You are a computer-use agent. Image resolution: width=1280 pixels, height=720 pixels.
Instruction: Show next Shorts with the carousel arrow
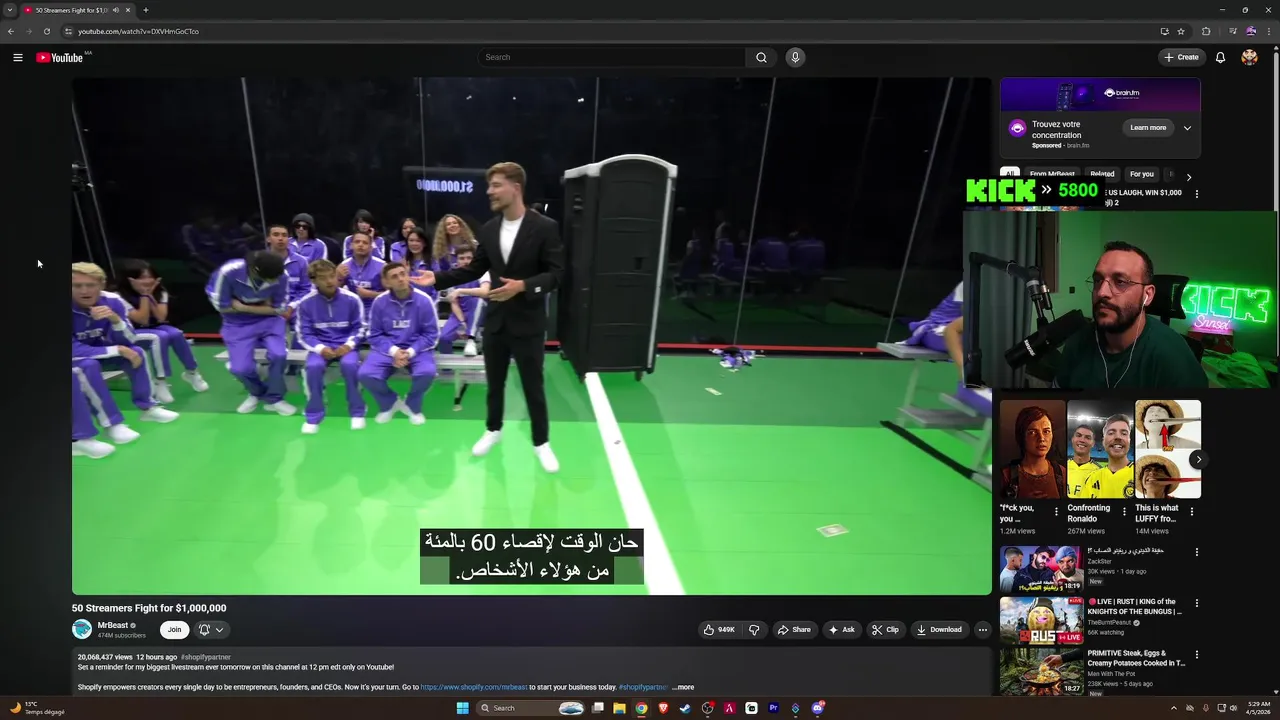pyautogui.click(x=1198, y=460)
